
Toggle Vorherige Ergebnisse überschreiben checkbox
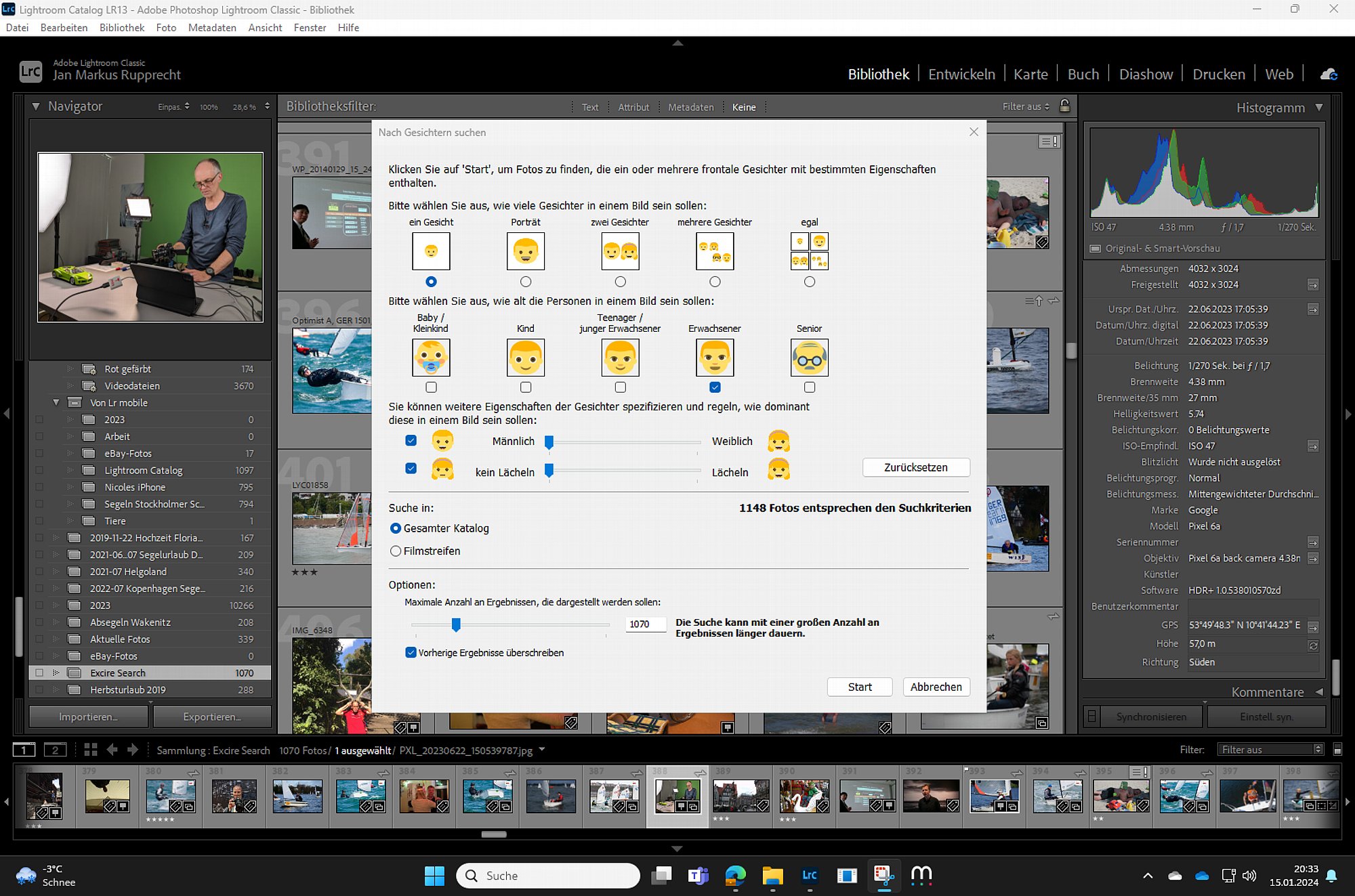(x=411, y=652)
